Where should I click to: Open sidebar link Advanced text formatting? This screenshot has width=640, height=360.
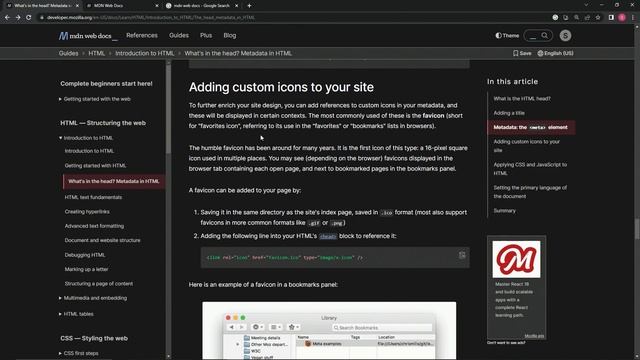(94, 226)
